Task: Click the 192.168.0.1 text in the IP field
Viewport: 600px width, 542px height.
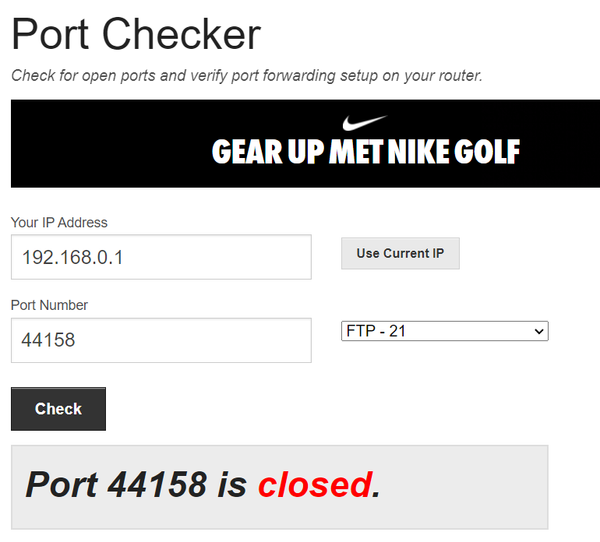Action: pyautogui.click(x=72, y=257)
